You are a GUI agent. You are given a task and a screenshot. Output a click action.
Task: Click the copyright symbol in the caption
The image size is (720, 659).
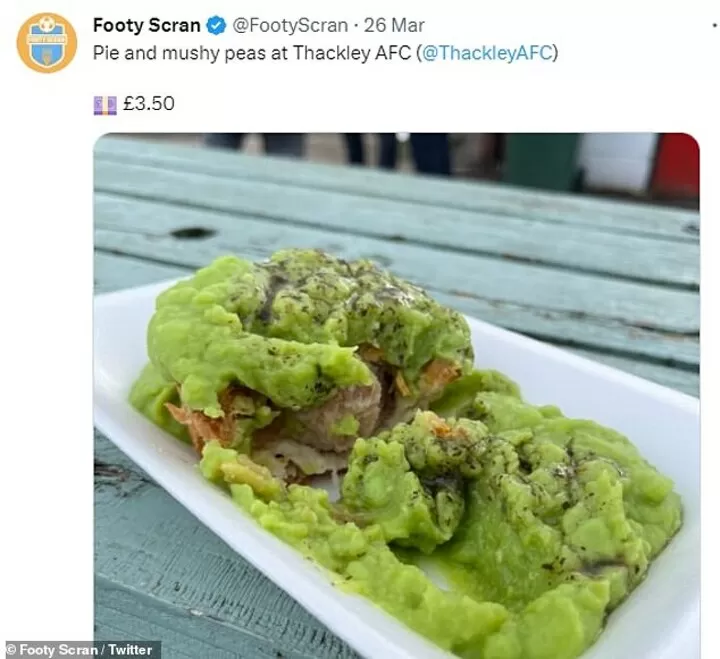[11, 650]
